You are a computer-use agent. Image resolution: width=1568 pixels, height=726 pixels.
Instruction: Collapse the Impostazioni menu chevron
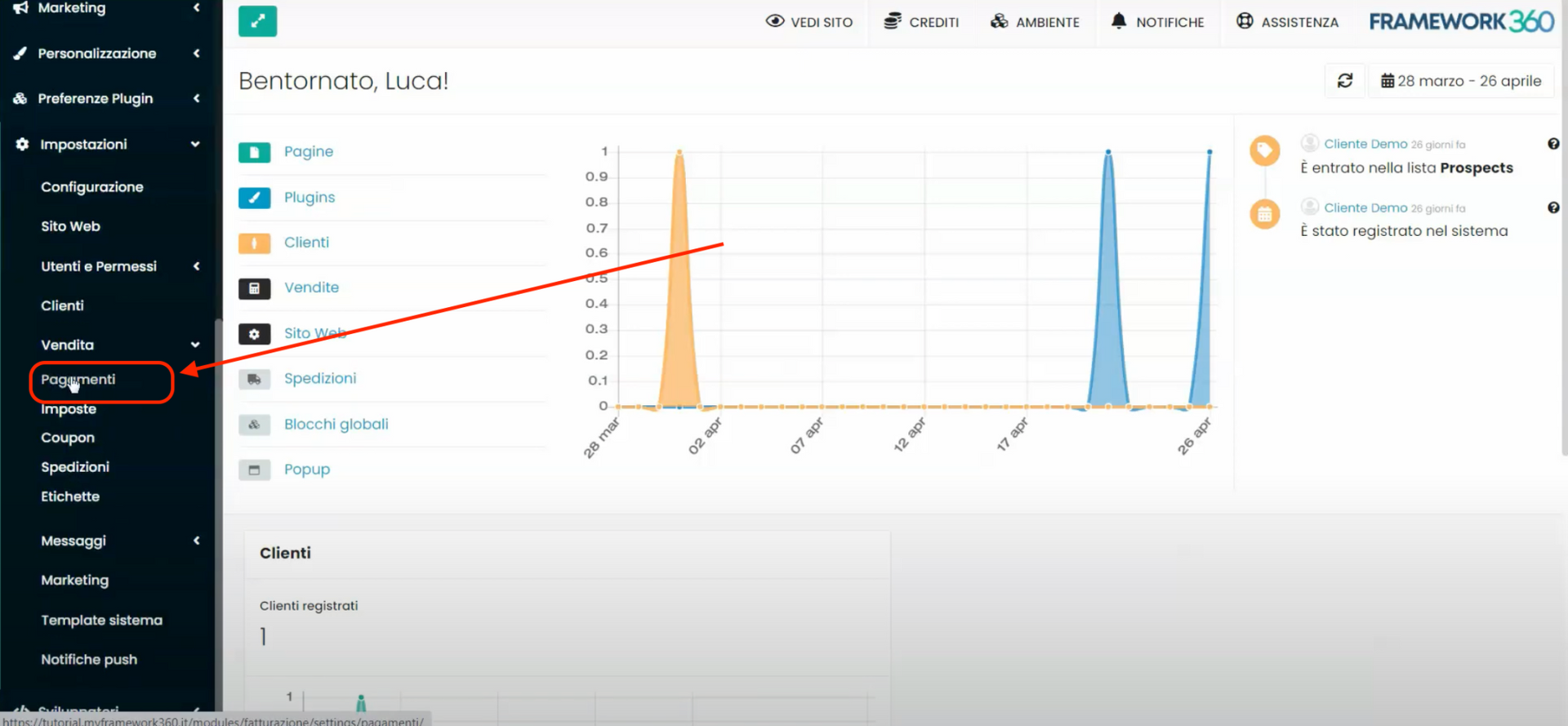(195, 145)
